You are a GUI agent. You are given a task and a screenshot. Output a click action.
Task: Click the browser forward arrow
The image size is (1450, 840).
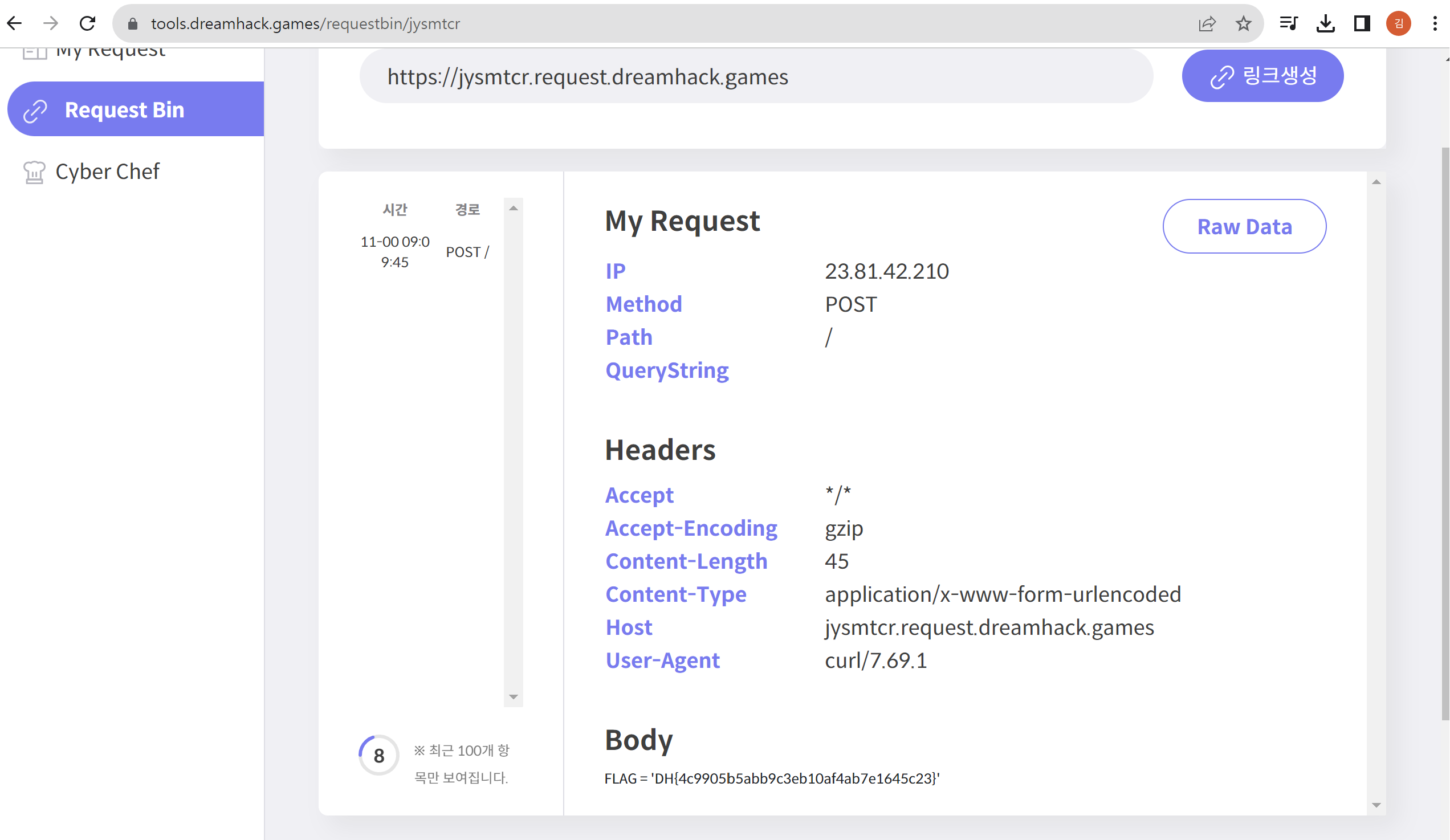(51, 23)
